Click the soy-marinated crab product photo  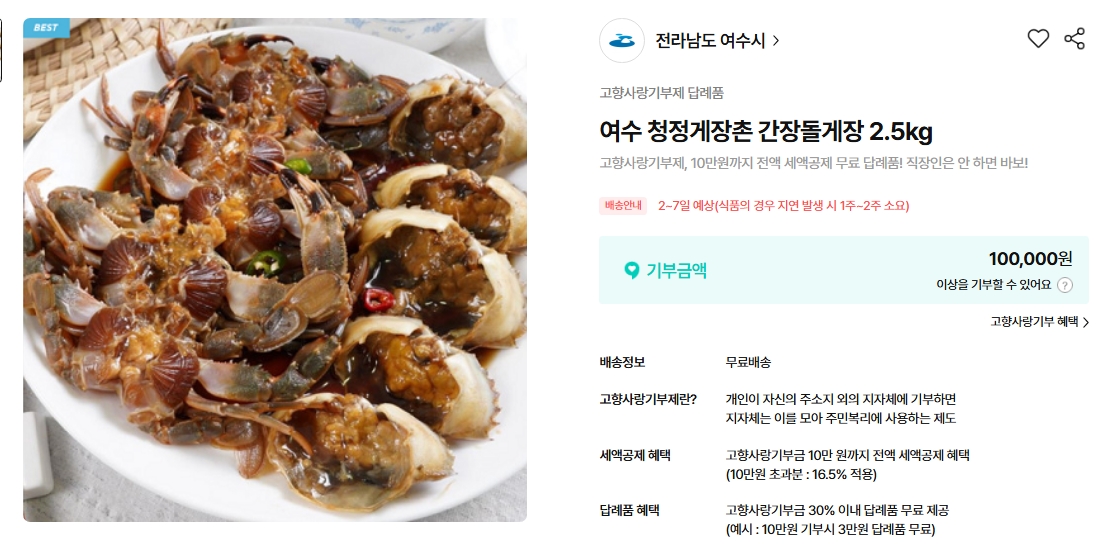tap(275, 270)
